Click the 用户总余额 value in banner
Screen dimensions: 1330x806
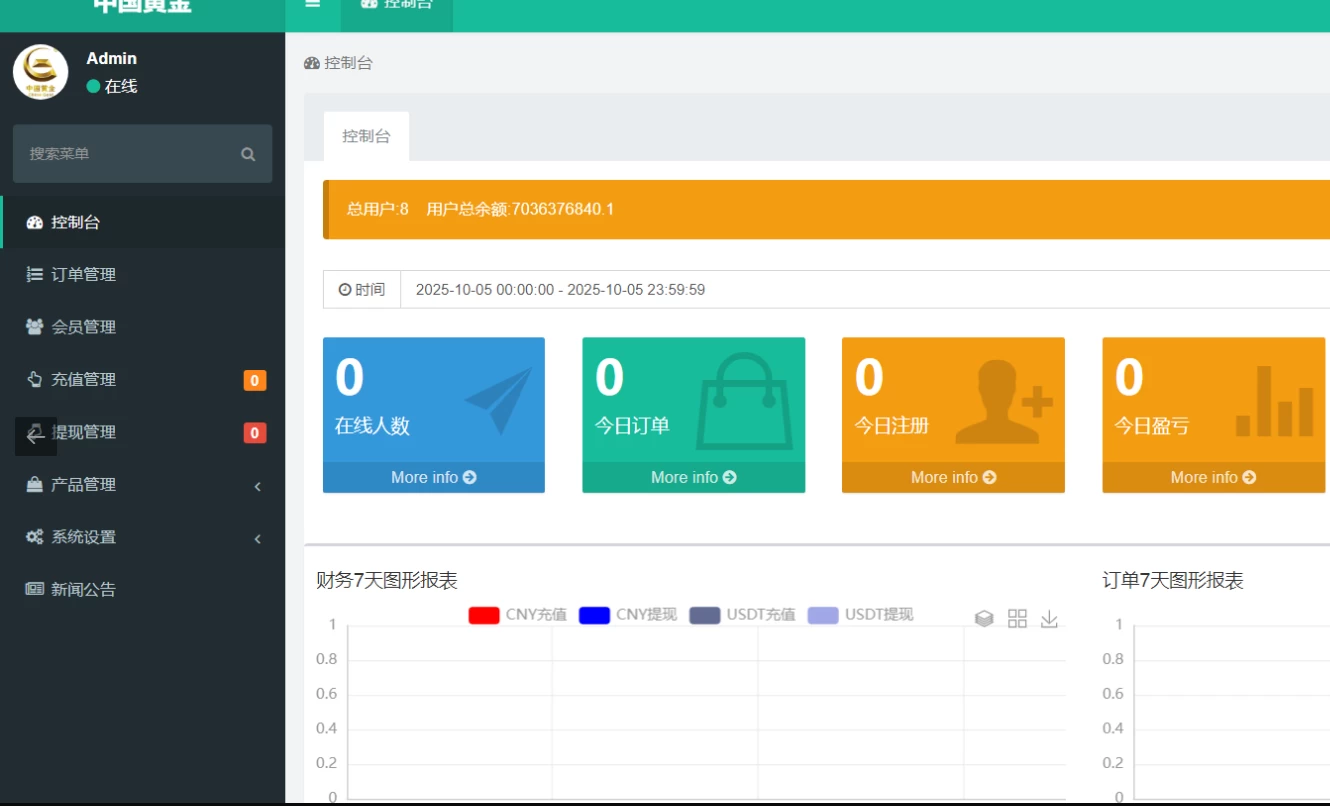point(520,209)
